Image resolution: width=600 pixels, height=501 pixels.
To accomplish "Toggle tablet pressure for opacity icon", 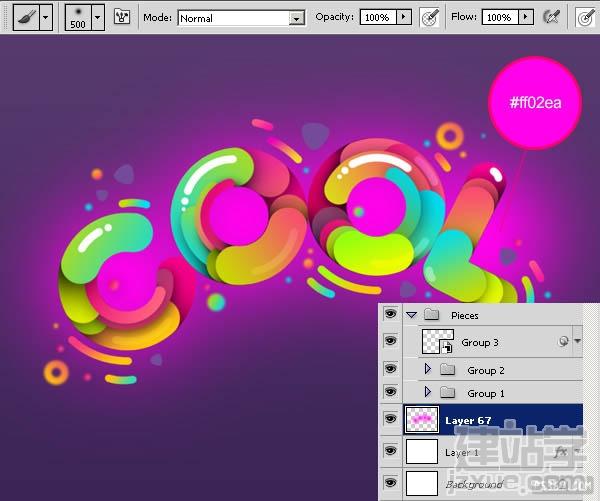I will 429,18.
